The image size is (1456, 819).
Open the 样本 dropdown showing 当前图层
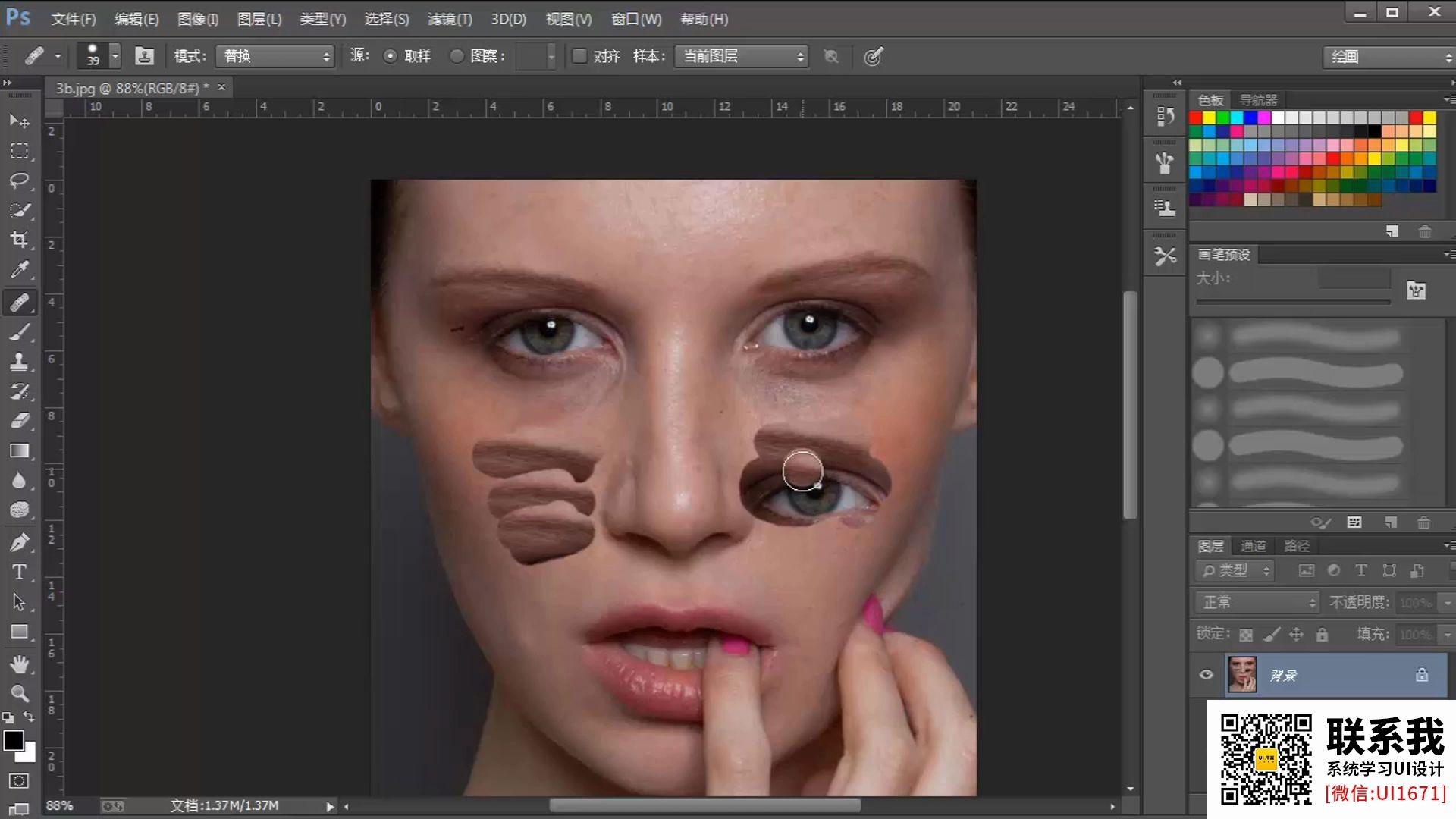click(x=742, y=56)
